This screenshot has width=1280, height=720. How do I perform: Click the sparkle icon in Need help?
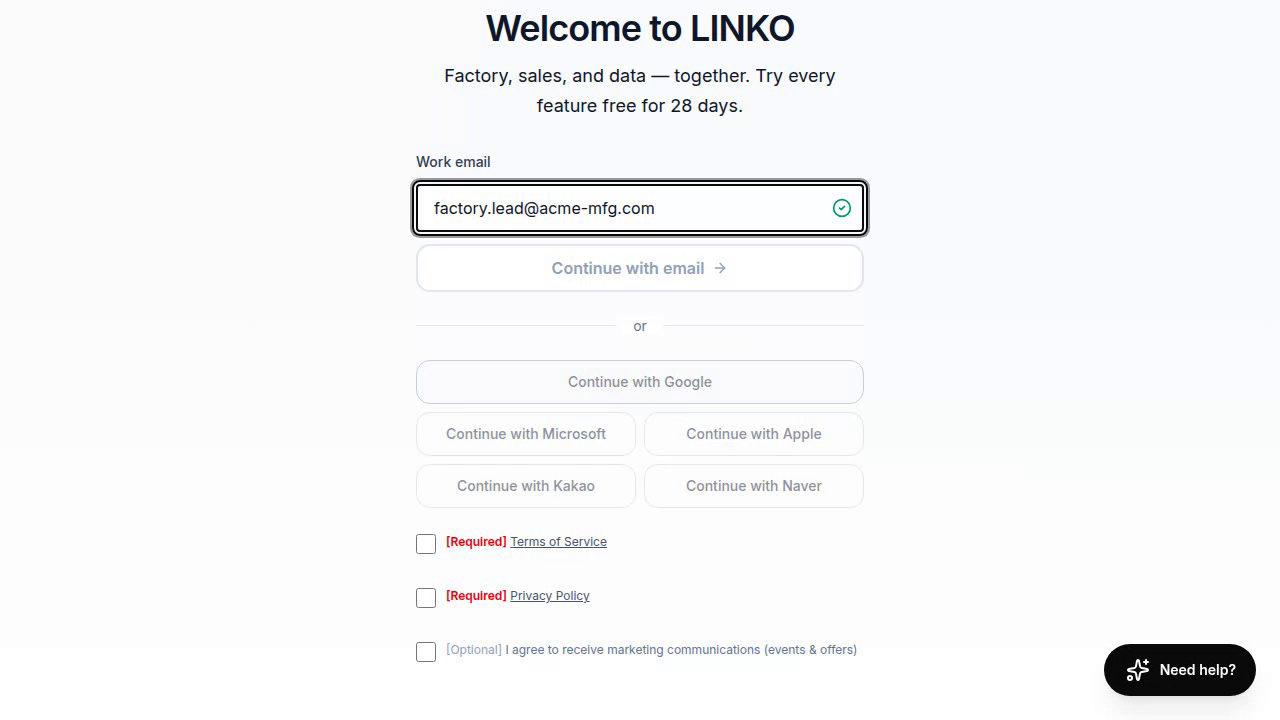pos(1137,670)
